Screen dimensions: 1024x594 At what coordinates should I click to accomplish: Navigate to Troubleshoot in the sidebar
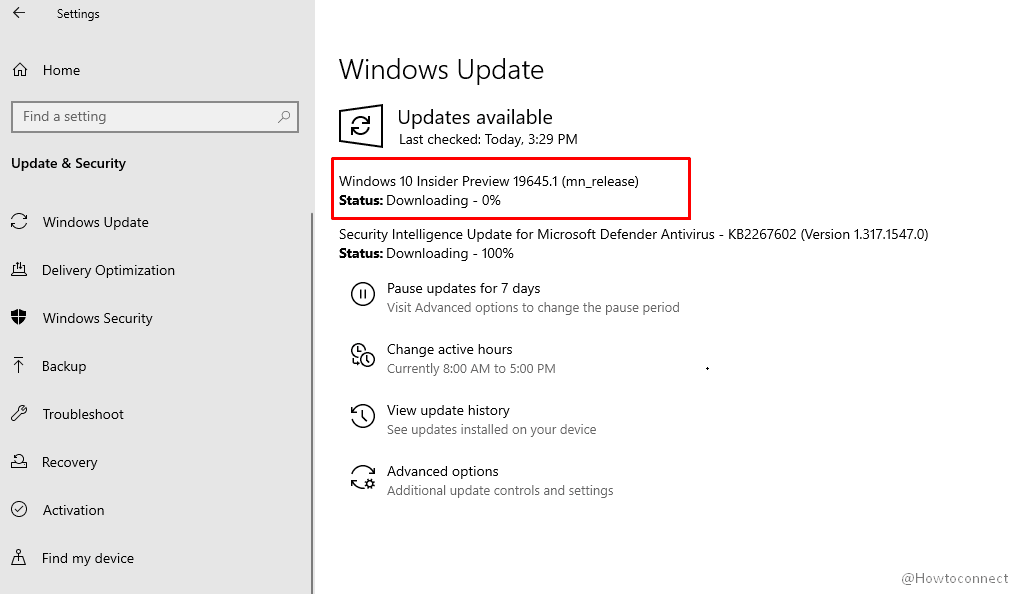(x=85, y=414)
